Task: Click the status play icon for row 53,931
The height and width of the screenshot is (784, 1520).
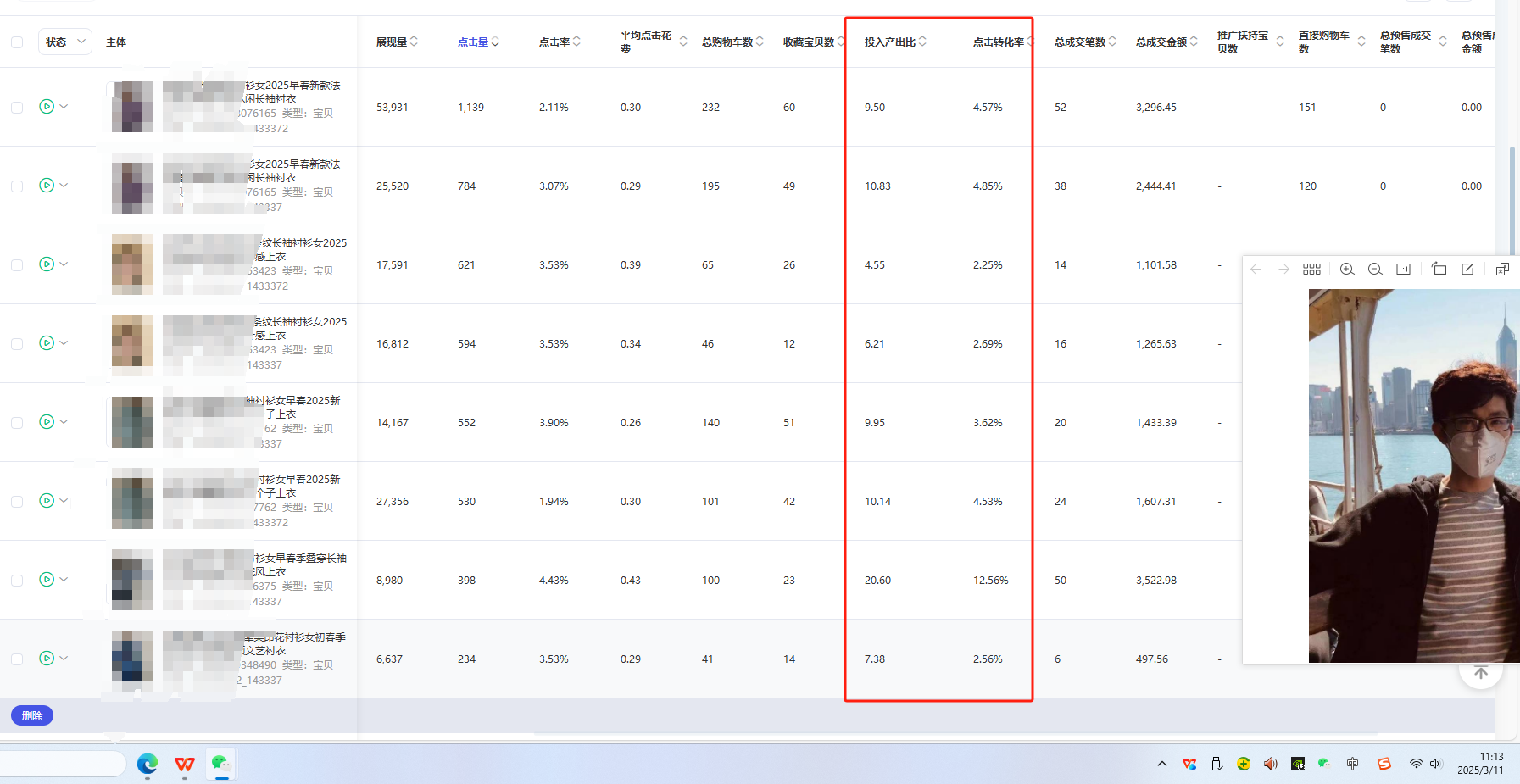Action: point(47,106)
